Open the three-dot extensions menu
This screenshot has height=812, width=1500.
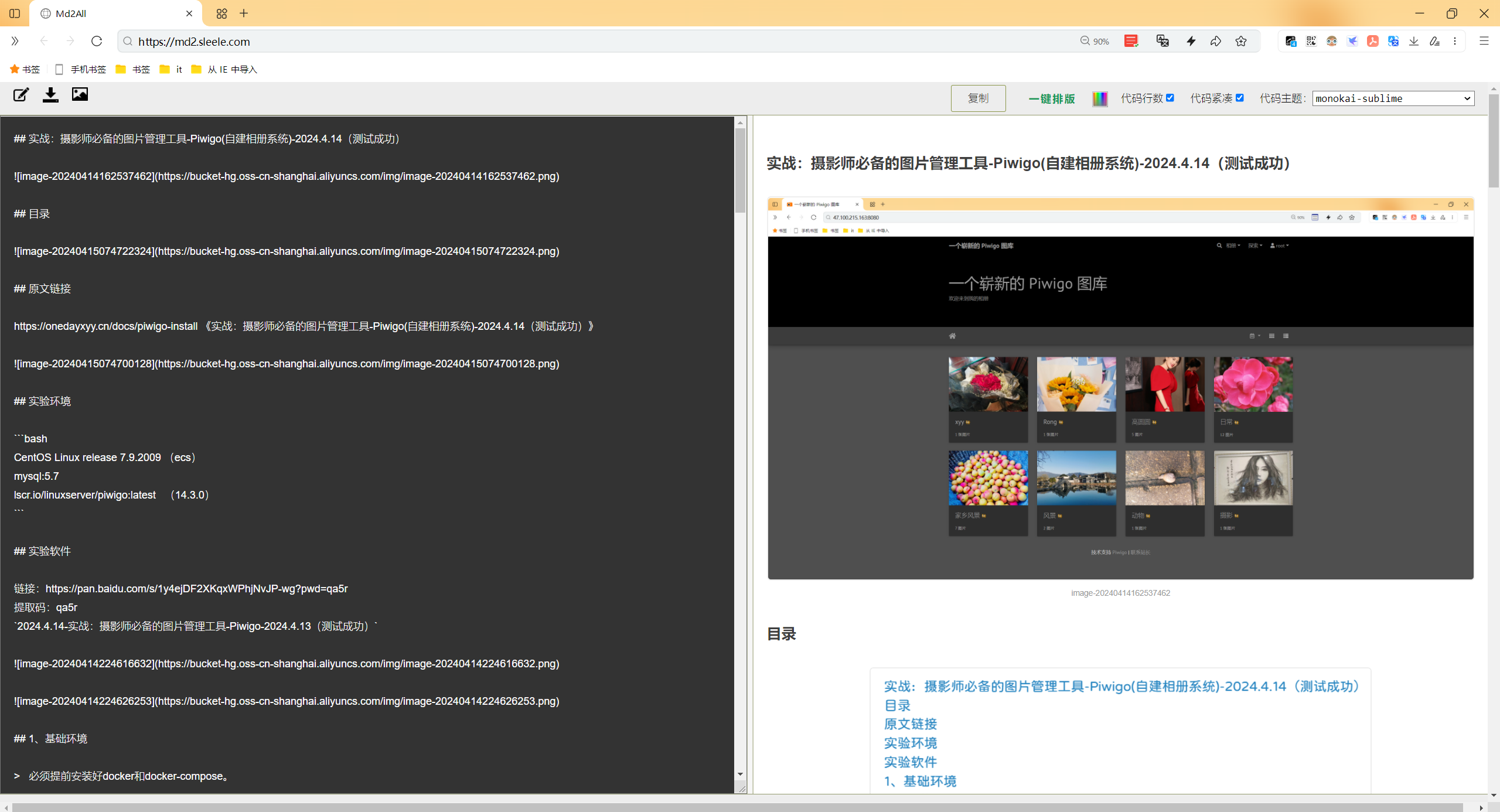1455,41
